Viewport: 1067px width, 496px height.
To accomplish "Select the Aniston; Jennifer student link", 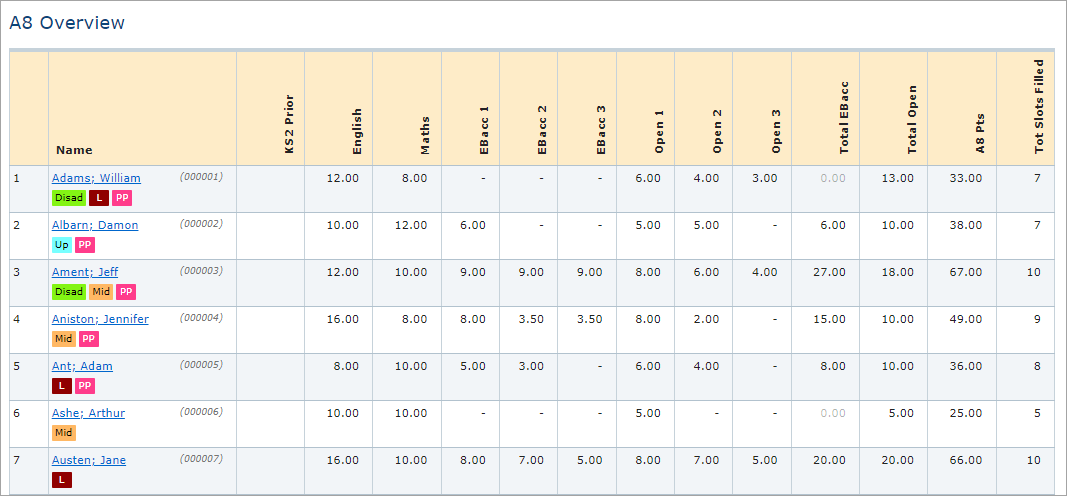I will [x=100, y=319].
